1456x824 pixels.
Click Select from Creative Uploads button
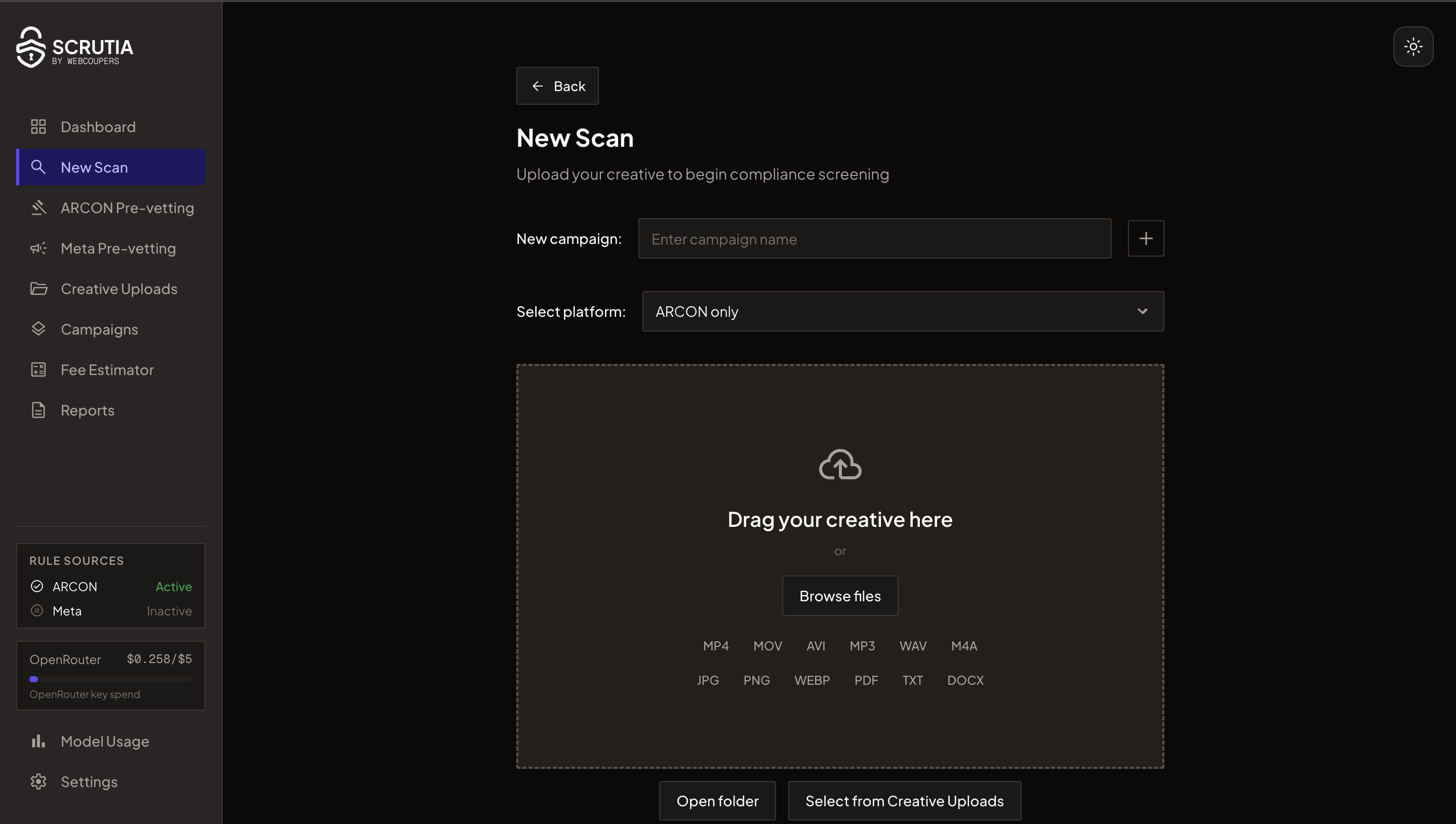(x=904, y=801)
